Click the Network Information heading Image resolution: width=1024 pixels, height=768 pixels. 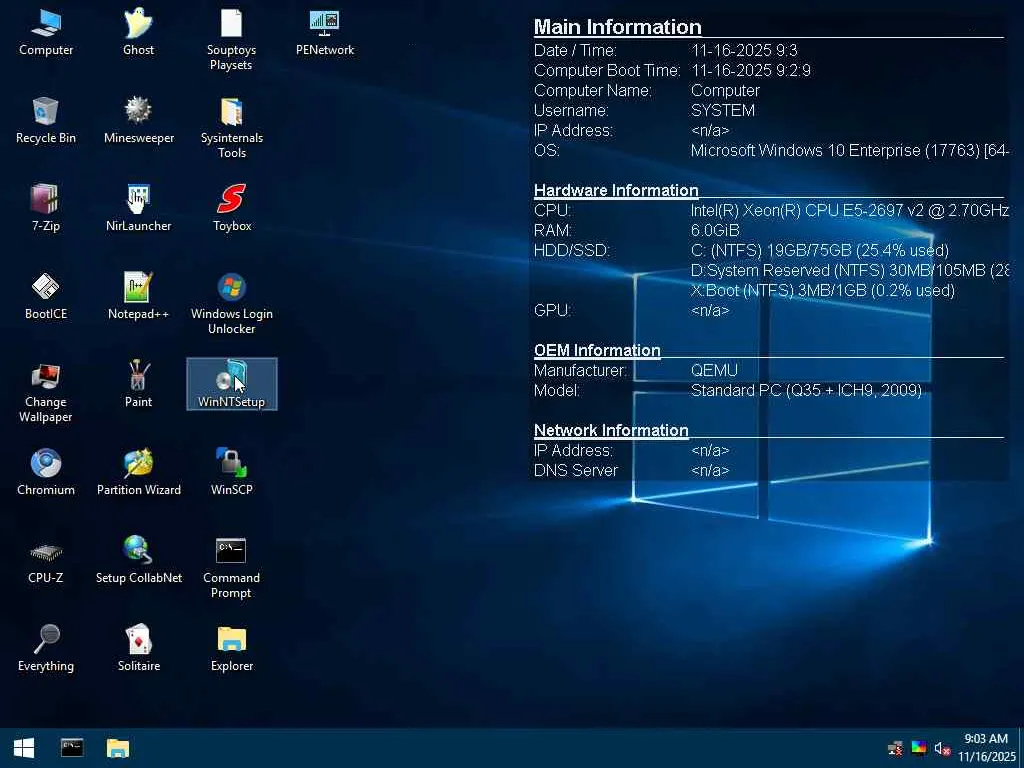[611, 430]
